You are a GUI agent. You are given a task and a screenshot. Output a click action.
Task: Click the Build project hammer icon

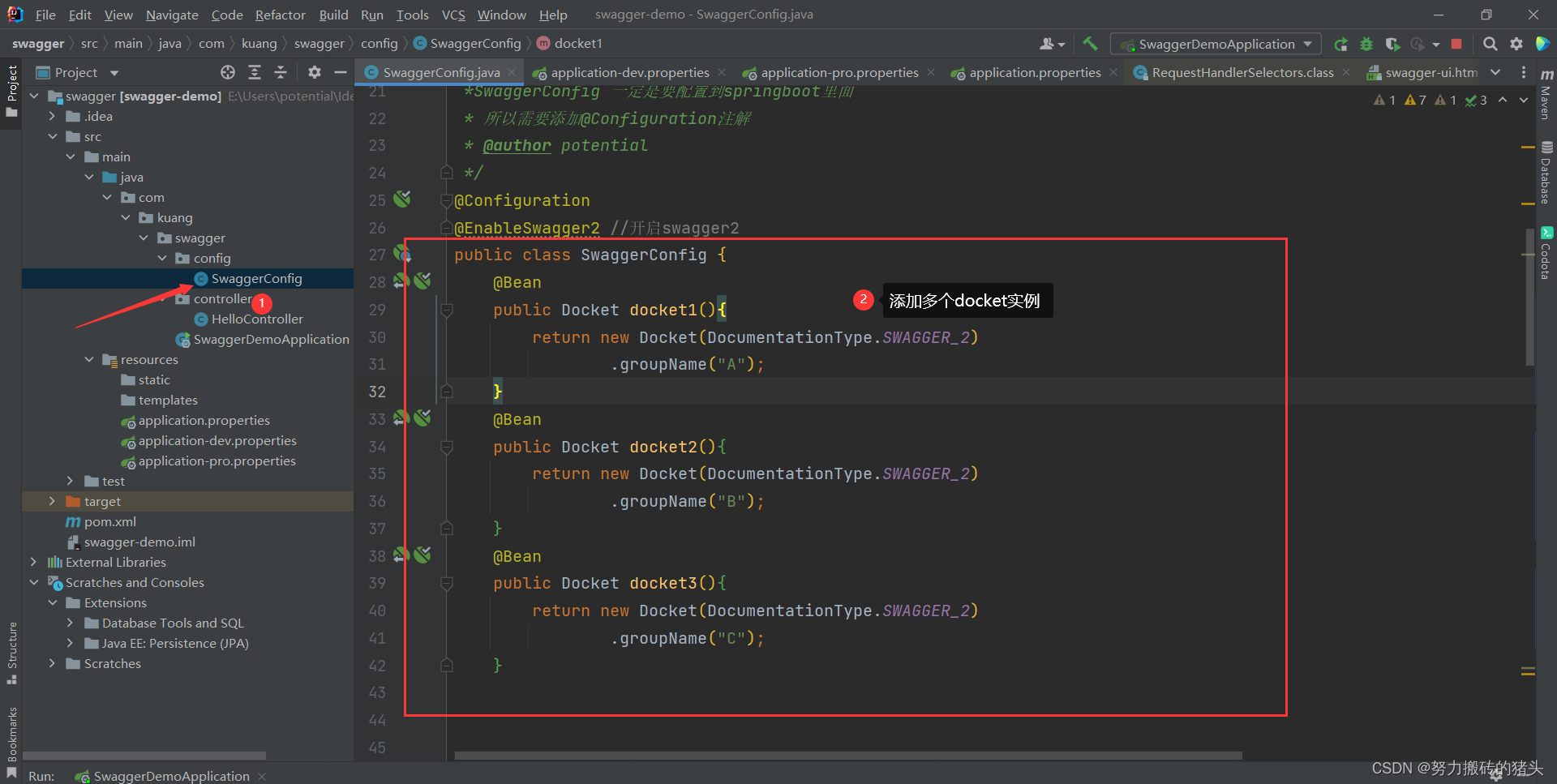click(1090, 44)
